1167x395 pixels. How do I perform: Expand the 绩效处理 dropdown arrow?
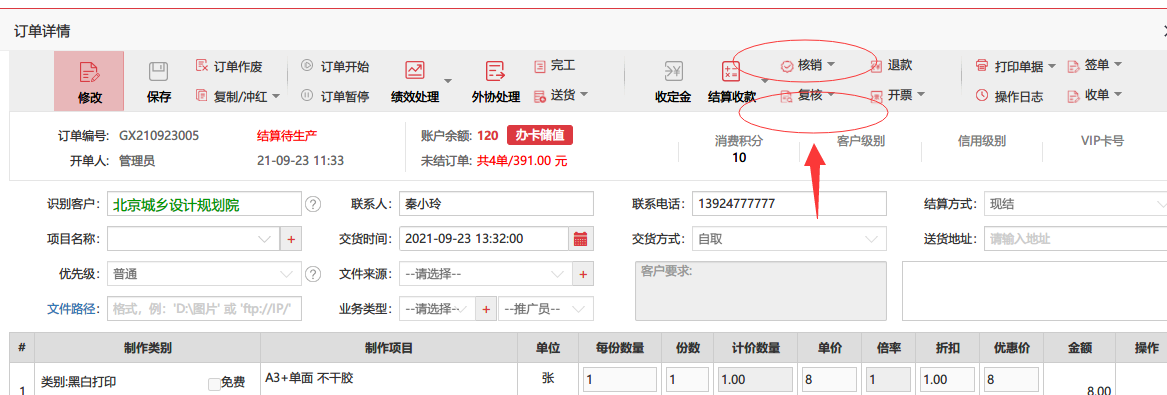pyautogui.click(x=448, y=80)
